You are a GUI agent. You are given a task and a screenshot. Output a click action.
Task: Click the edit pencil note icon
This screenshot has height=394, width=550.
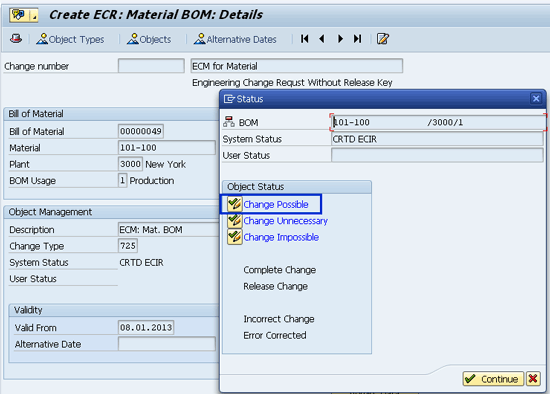(x=383, y=39)
